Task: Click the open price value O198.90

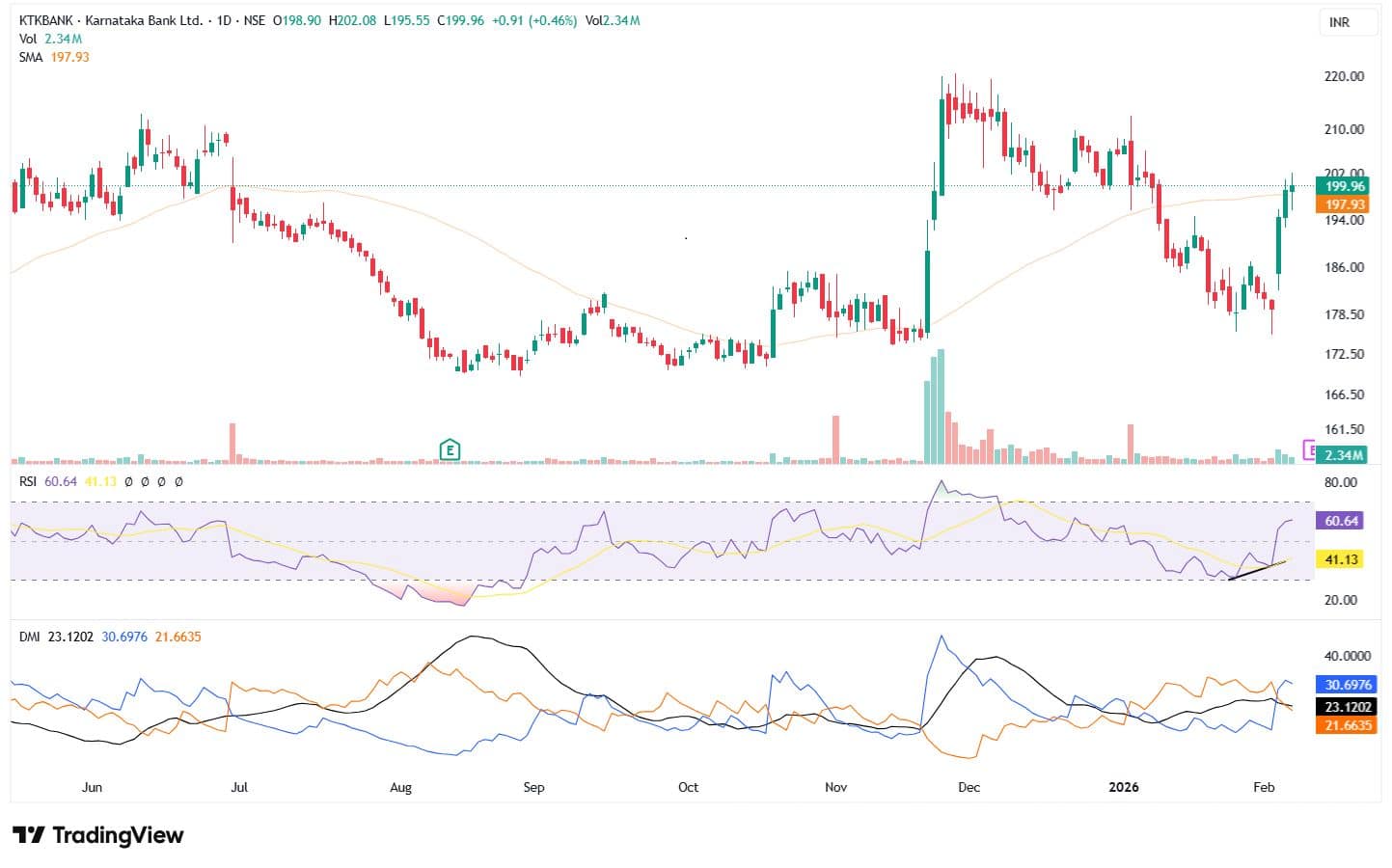Action: [297, 20]
